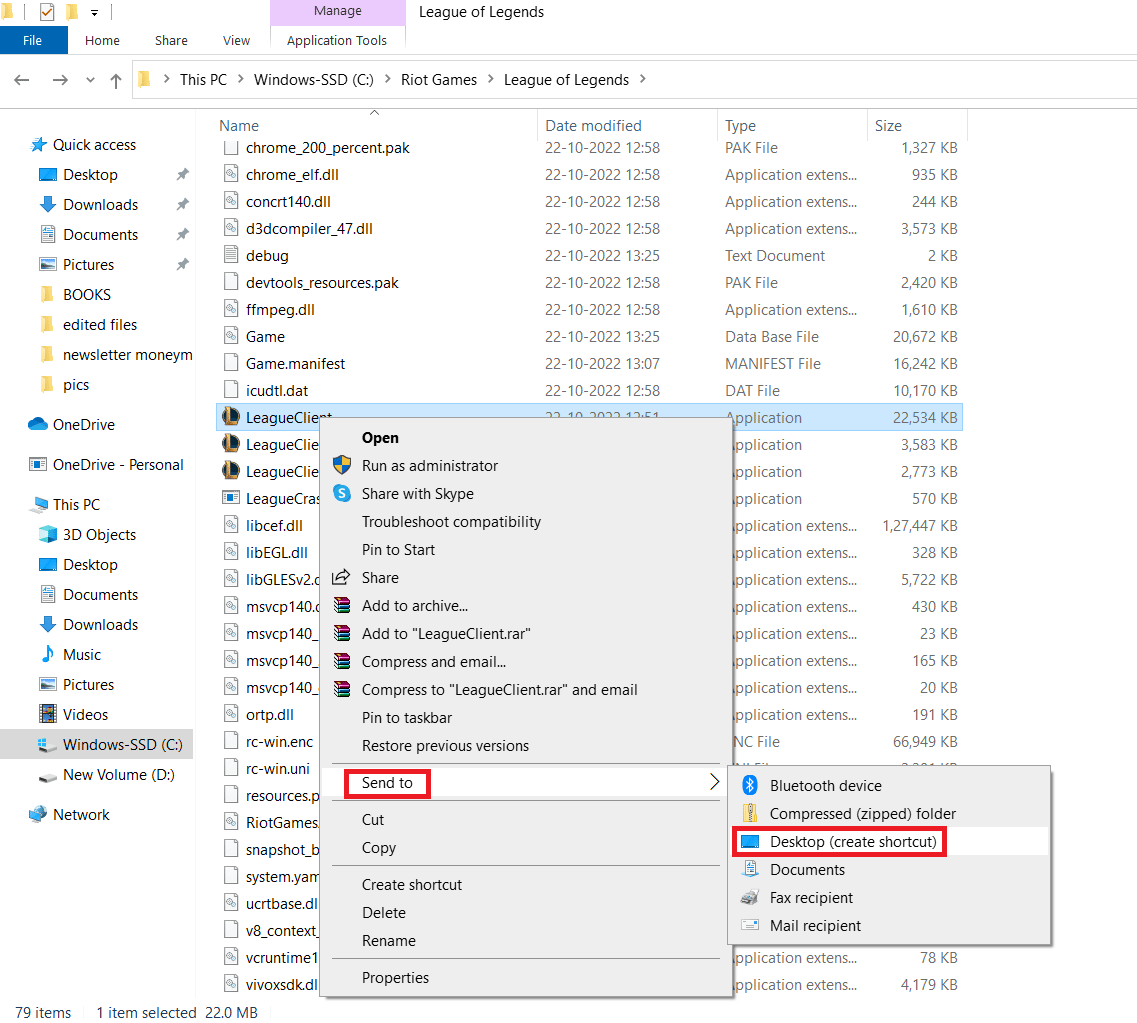Expand chevron after This PC in address bar
Screen dimensions: 1137x1023
click(241, 79)
